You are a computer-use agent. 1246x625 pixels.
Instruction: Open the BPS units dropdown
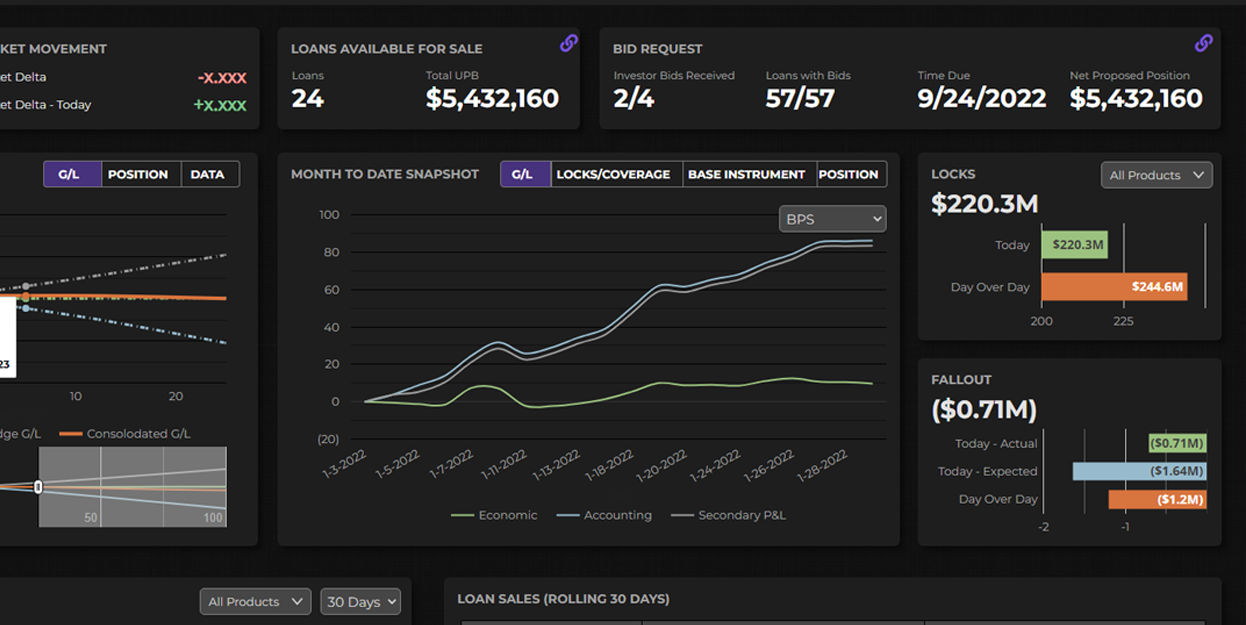click(832, 219)
